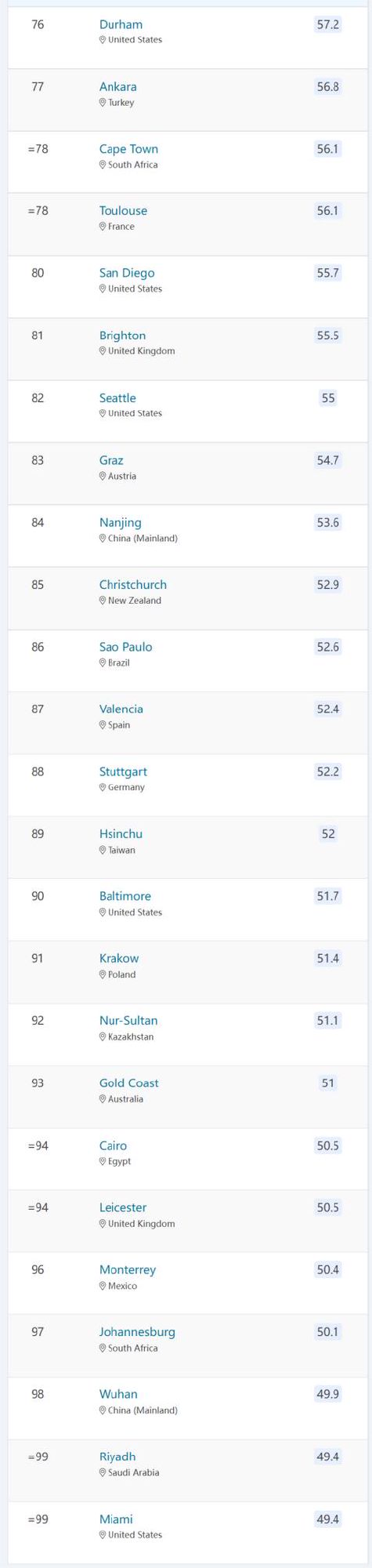Click the Johannesburg city link

137,1333
